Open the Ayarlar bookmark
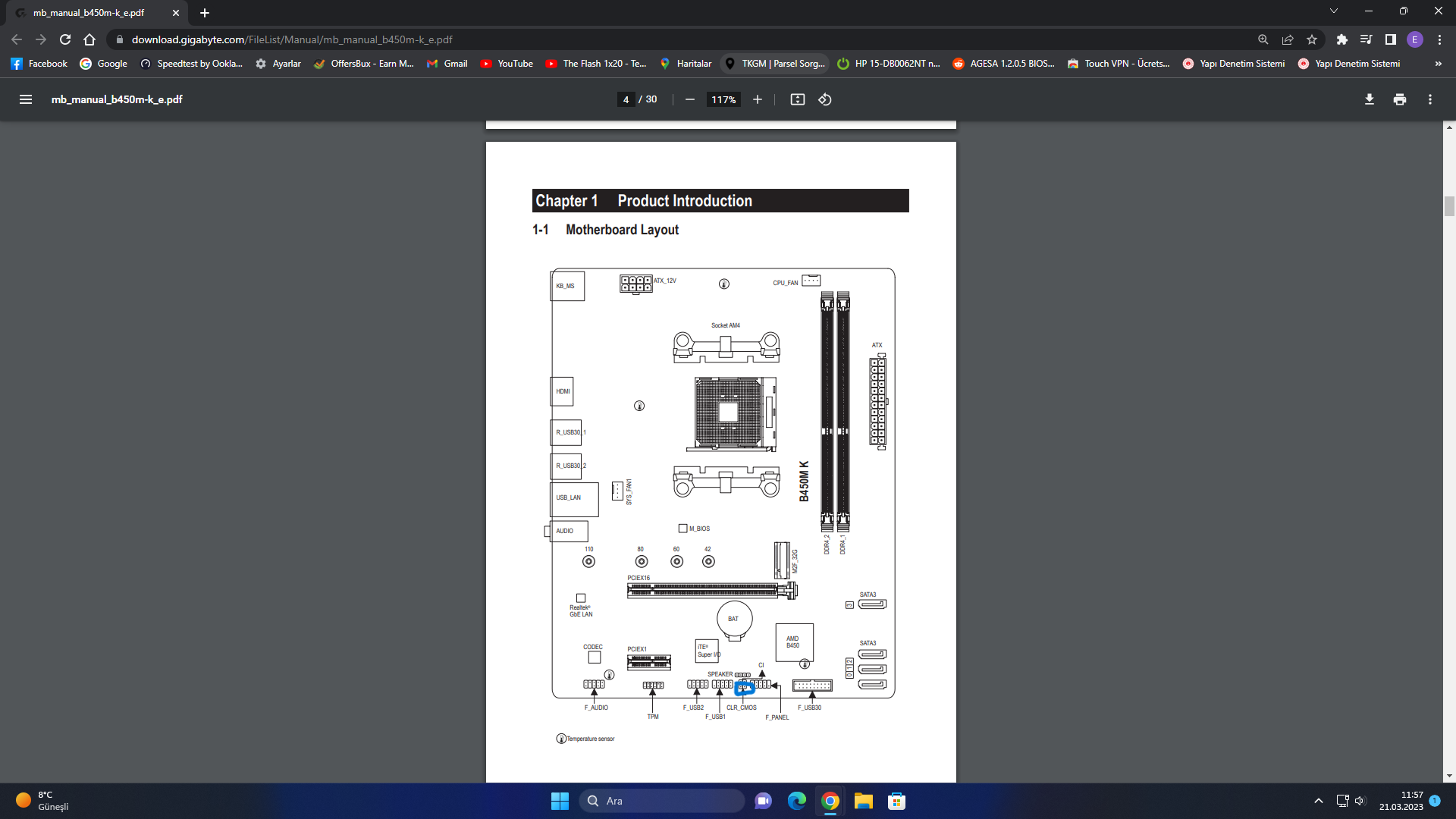Screen dimensions: 1456x819 (278, 64)
